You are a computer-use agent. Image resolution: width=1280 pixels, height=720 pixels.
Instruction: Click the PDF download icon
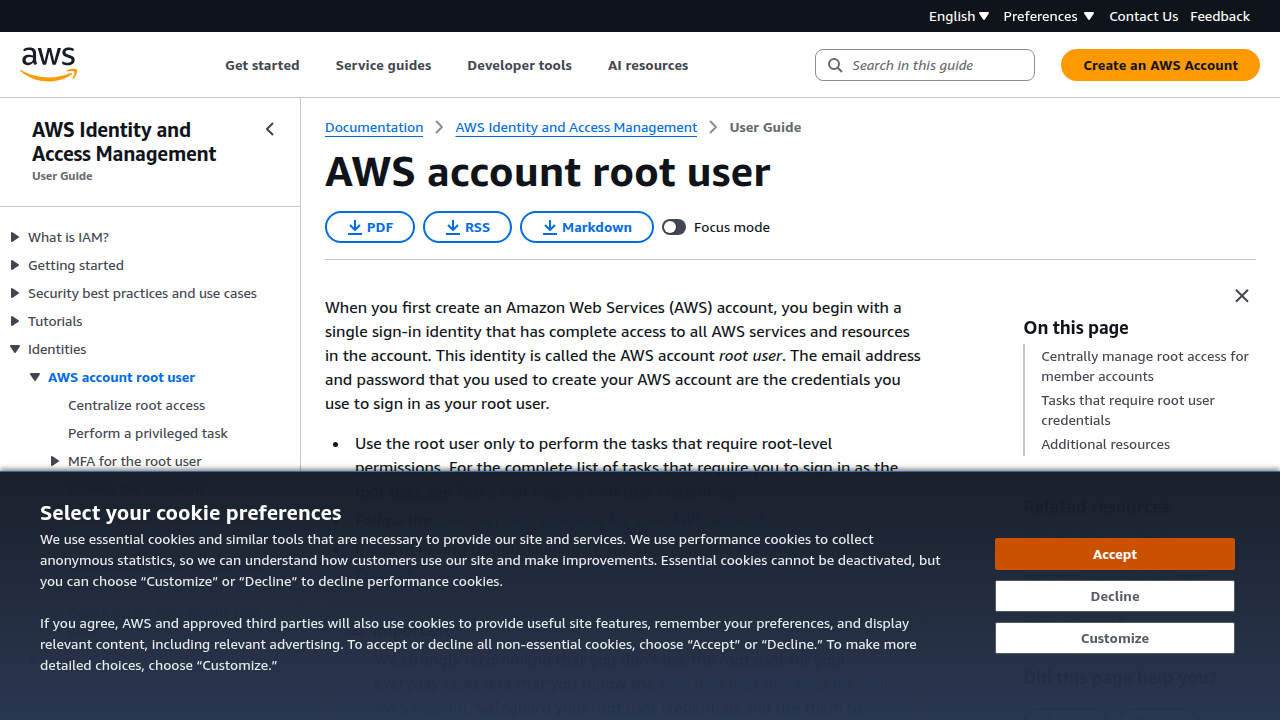point(354,227)
